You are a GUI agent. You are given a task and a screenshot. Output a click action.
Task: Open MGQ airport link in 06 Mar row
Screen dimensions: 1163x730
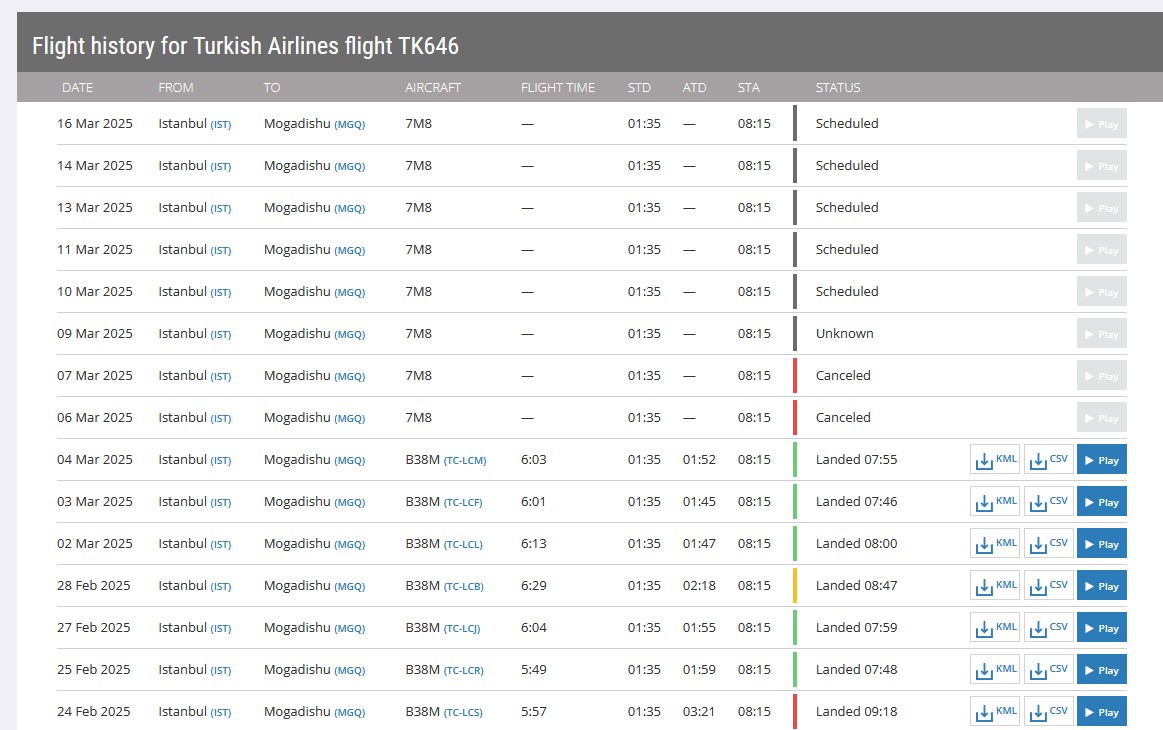click(x=349, y=418)
